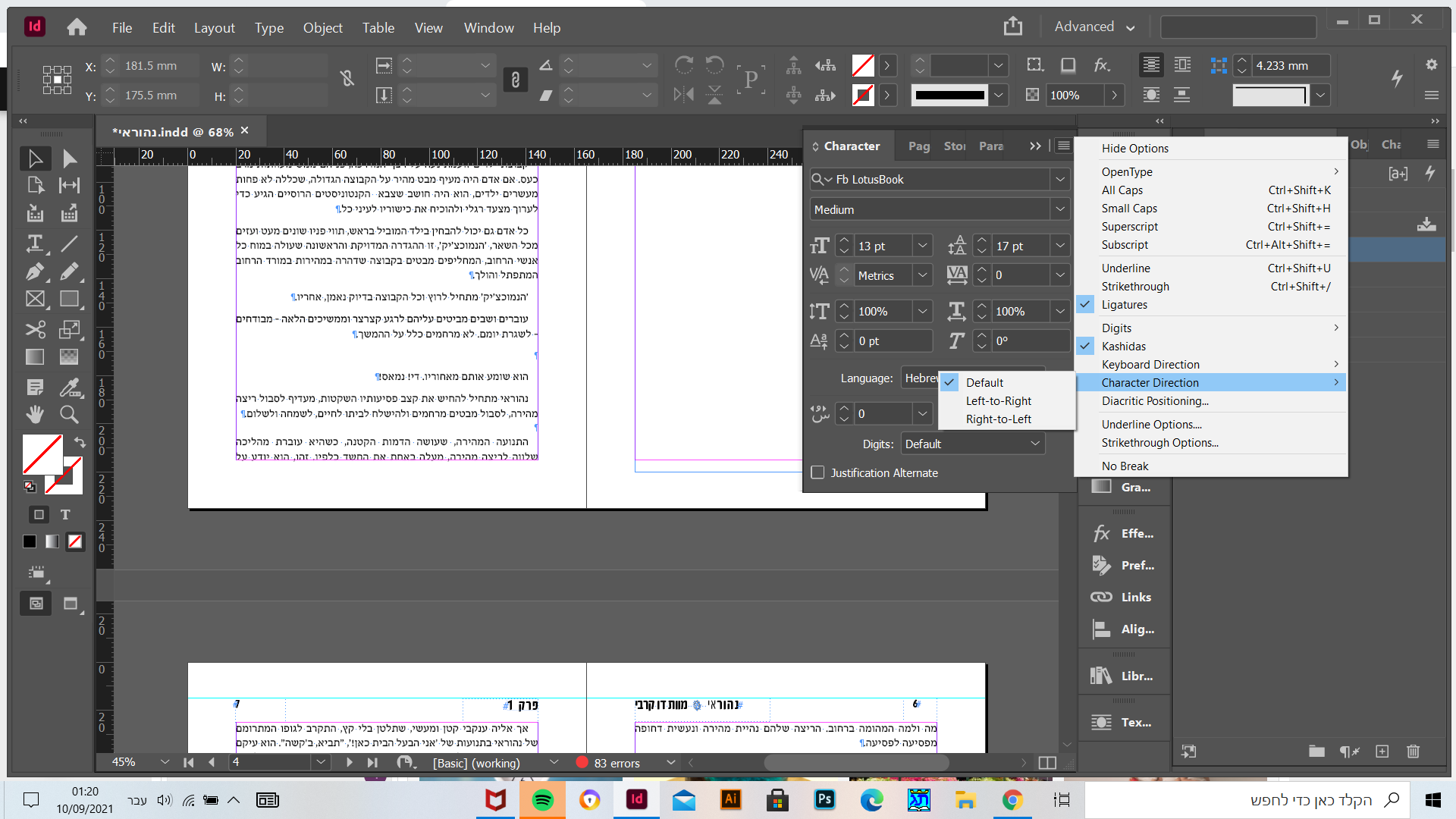Toggle the Kashidas option
The image size is (1456, 819).
1124,347
